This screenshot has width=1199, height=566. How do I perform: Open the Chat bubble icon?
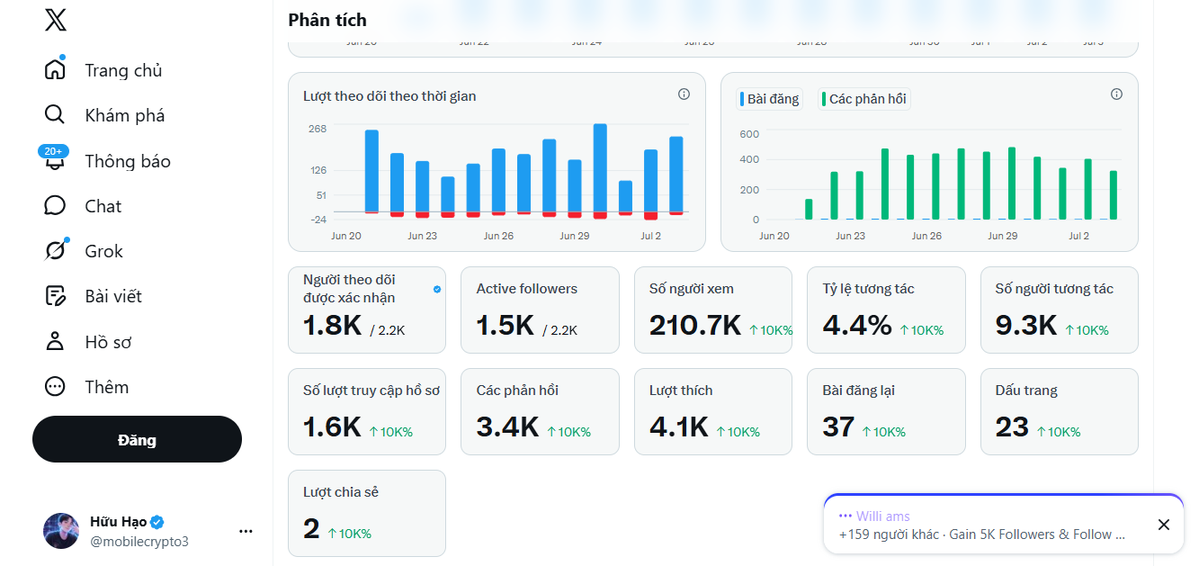click(55, 206)
